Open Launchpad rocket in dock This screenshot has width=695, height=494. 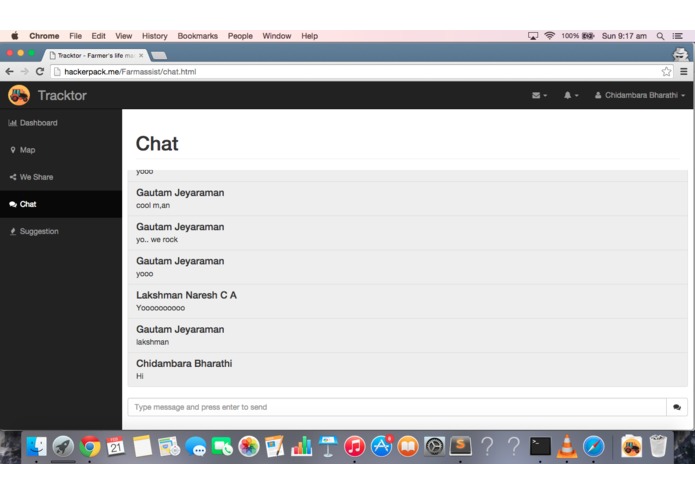tap(63, 446)
